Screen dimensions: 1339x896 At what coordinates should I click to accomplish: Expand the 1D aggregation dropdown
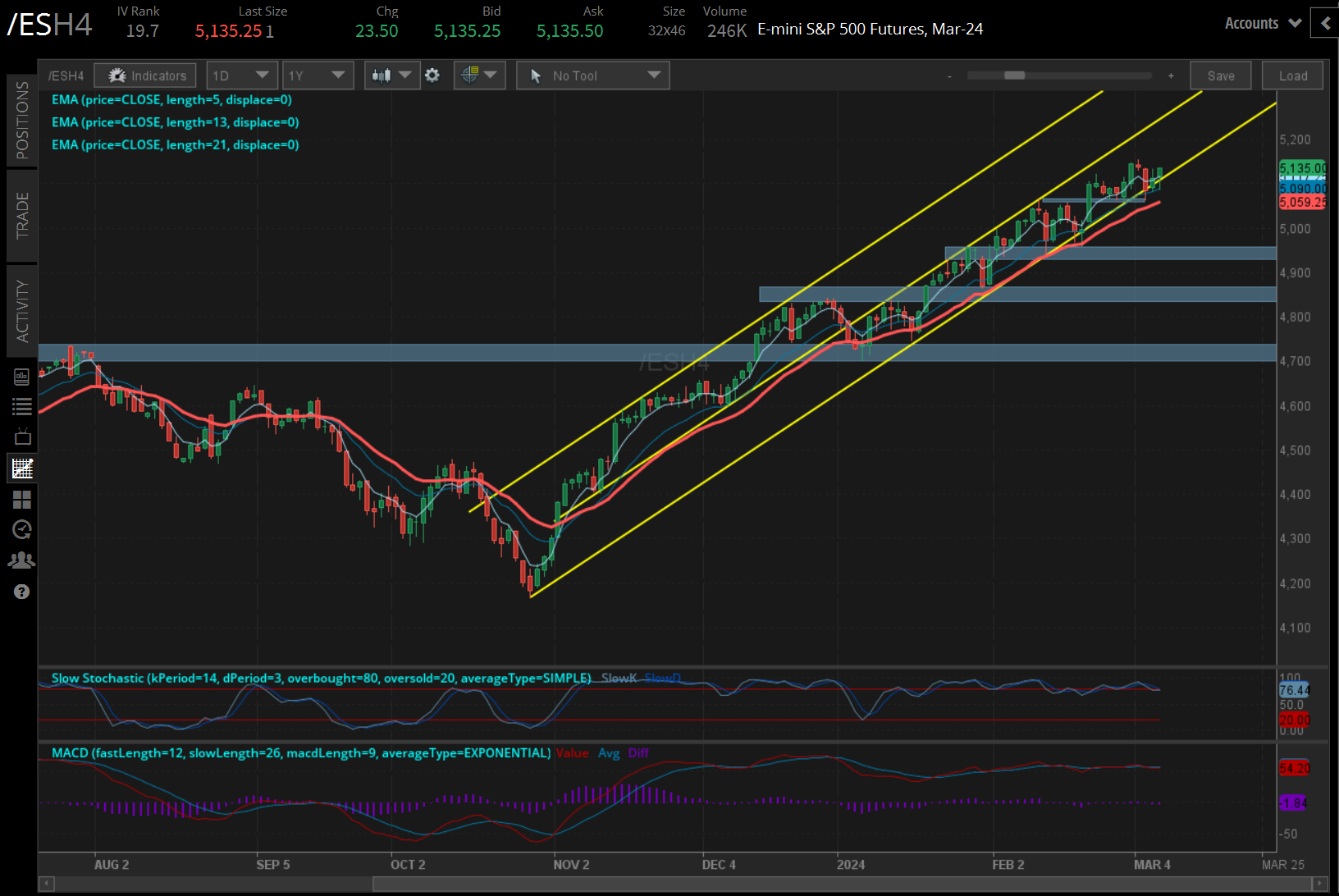click(x=242, y=75)
